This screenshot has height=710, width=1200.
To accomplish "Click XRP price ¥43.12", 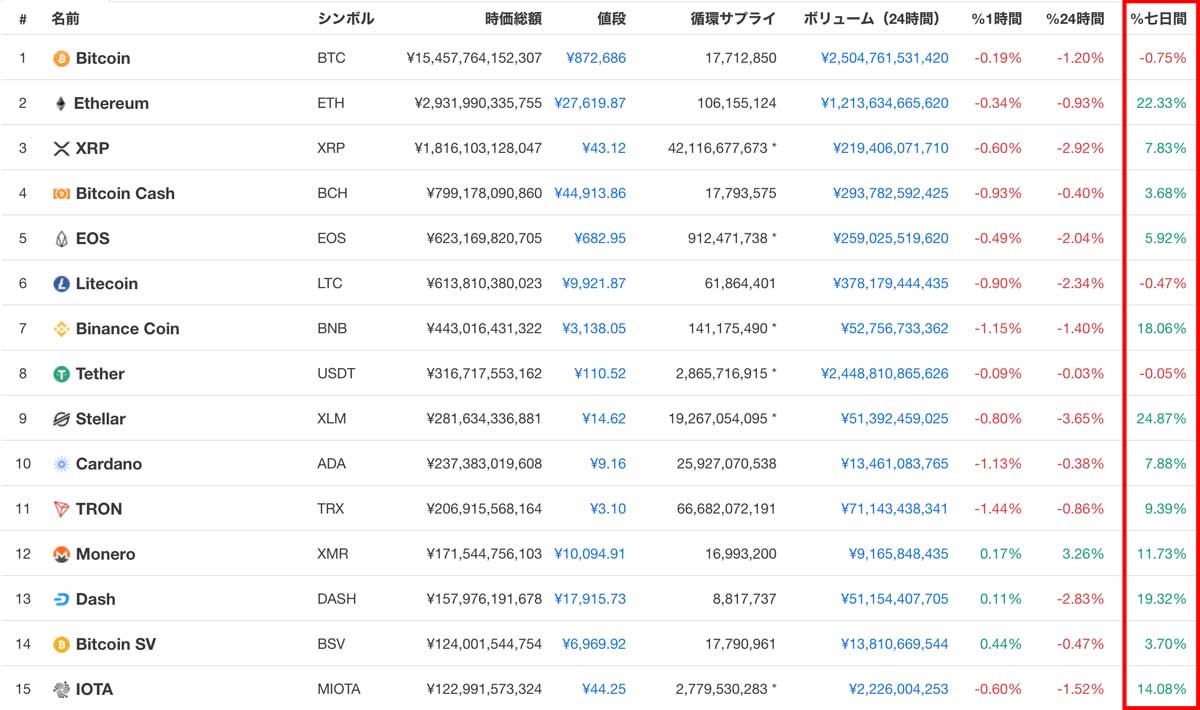I will [x=604, y=148].
